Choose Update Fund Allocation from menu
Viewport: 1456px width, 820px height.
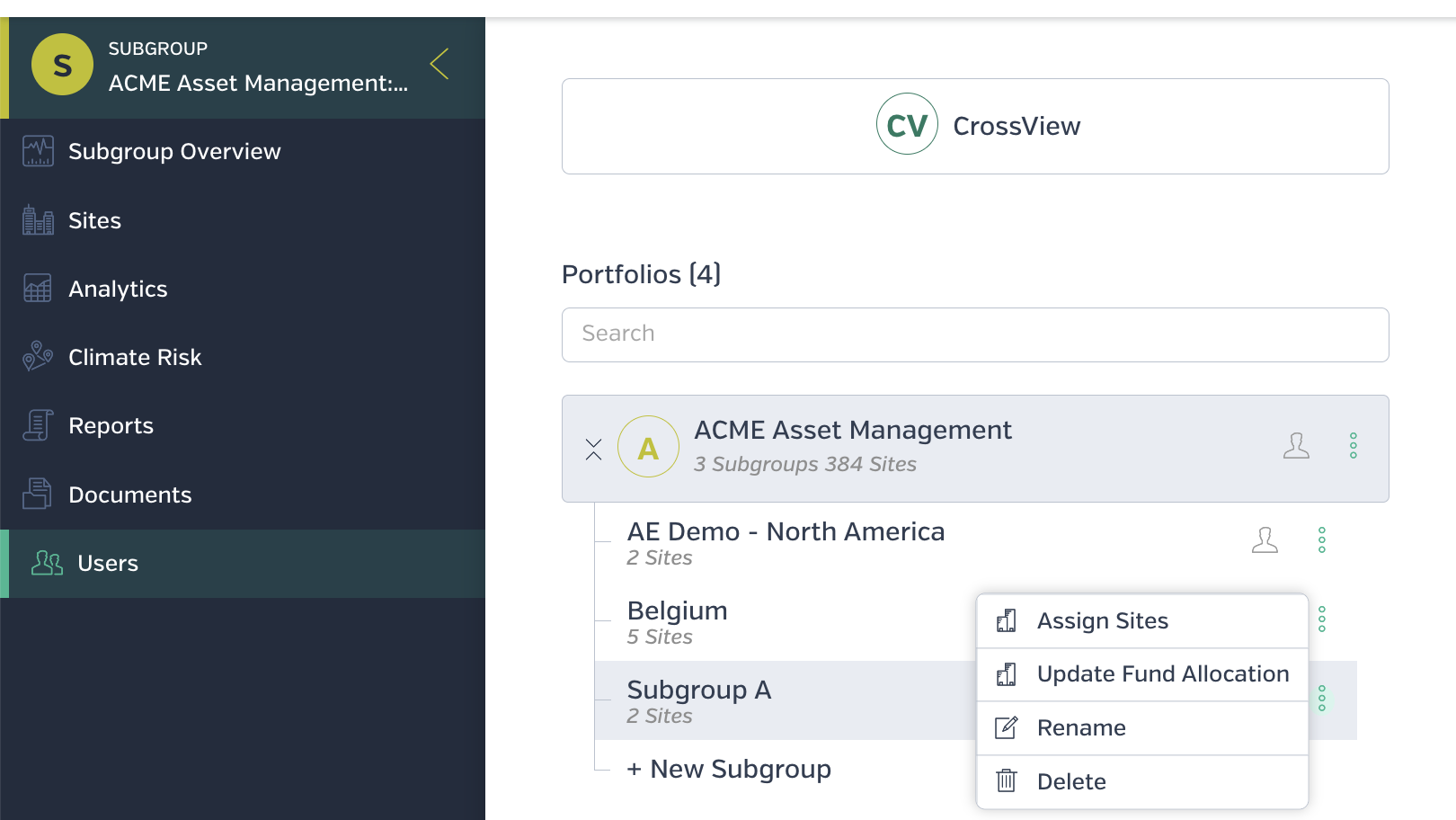coord(1142,674)
